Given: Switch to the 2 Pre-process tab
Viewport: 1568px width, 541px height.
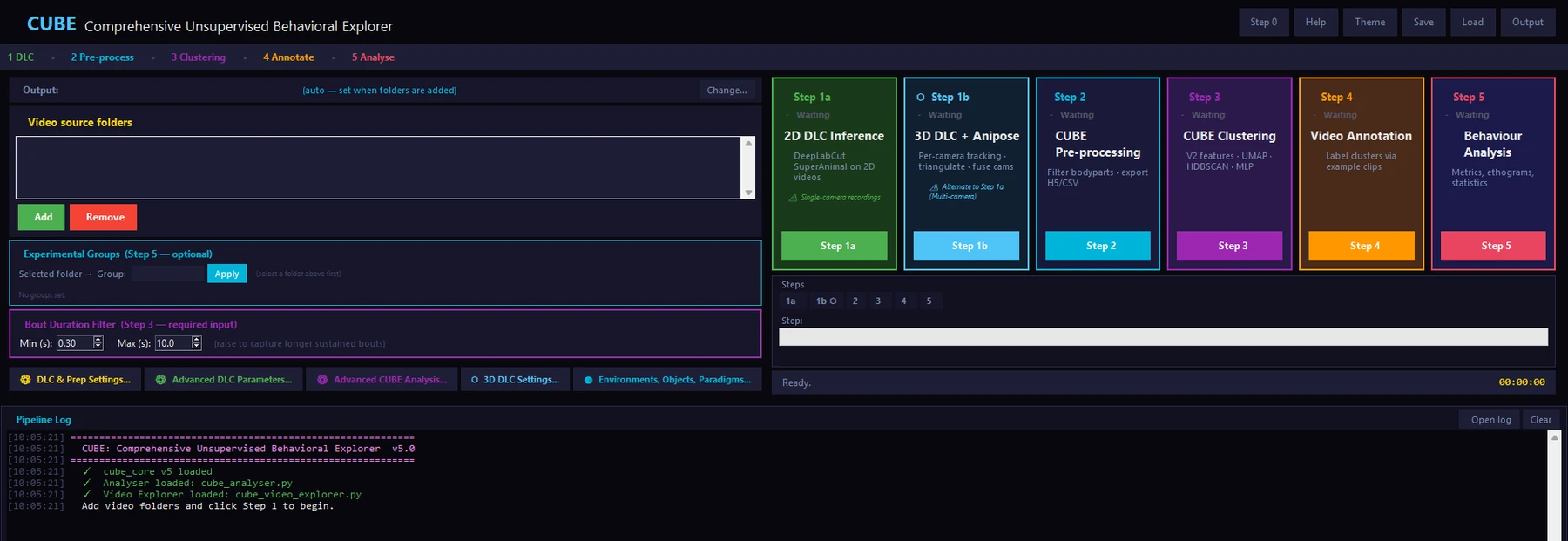Looking at the screenshot, I should click(103, 57).
